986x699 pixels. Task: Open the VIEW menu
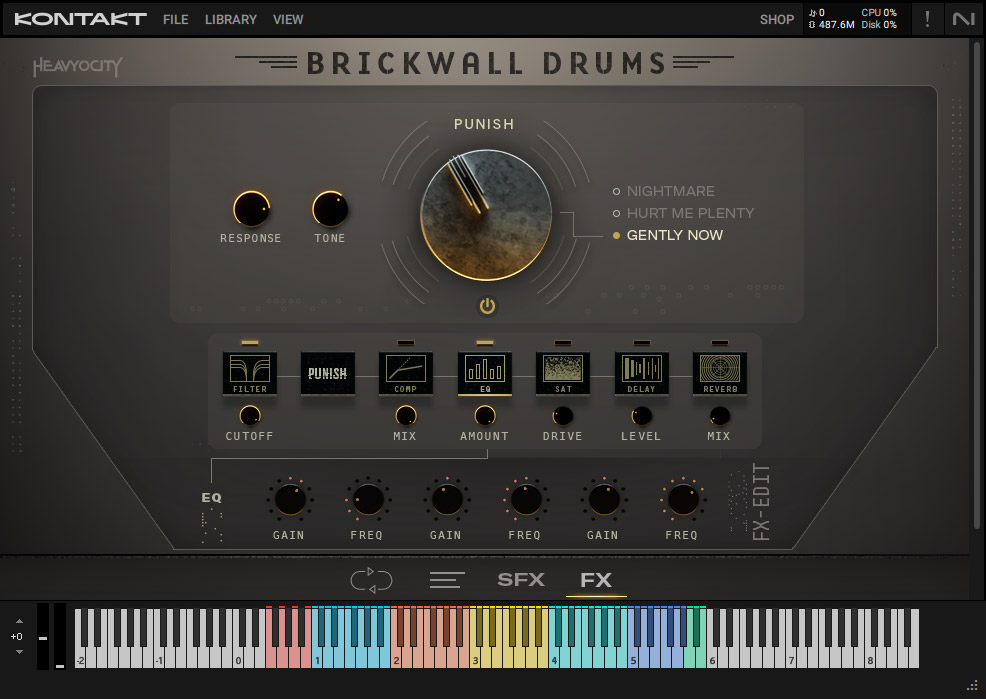[x=288, y=19]
